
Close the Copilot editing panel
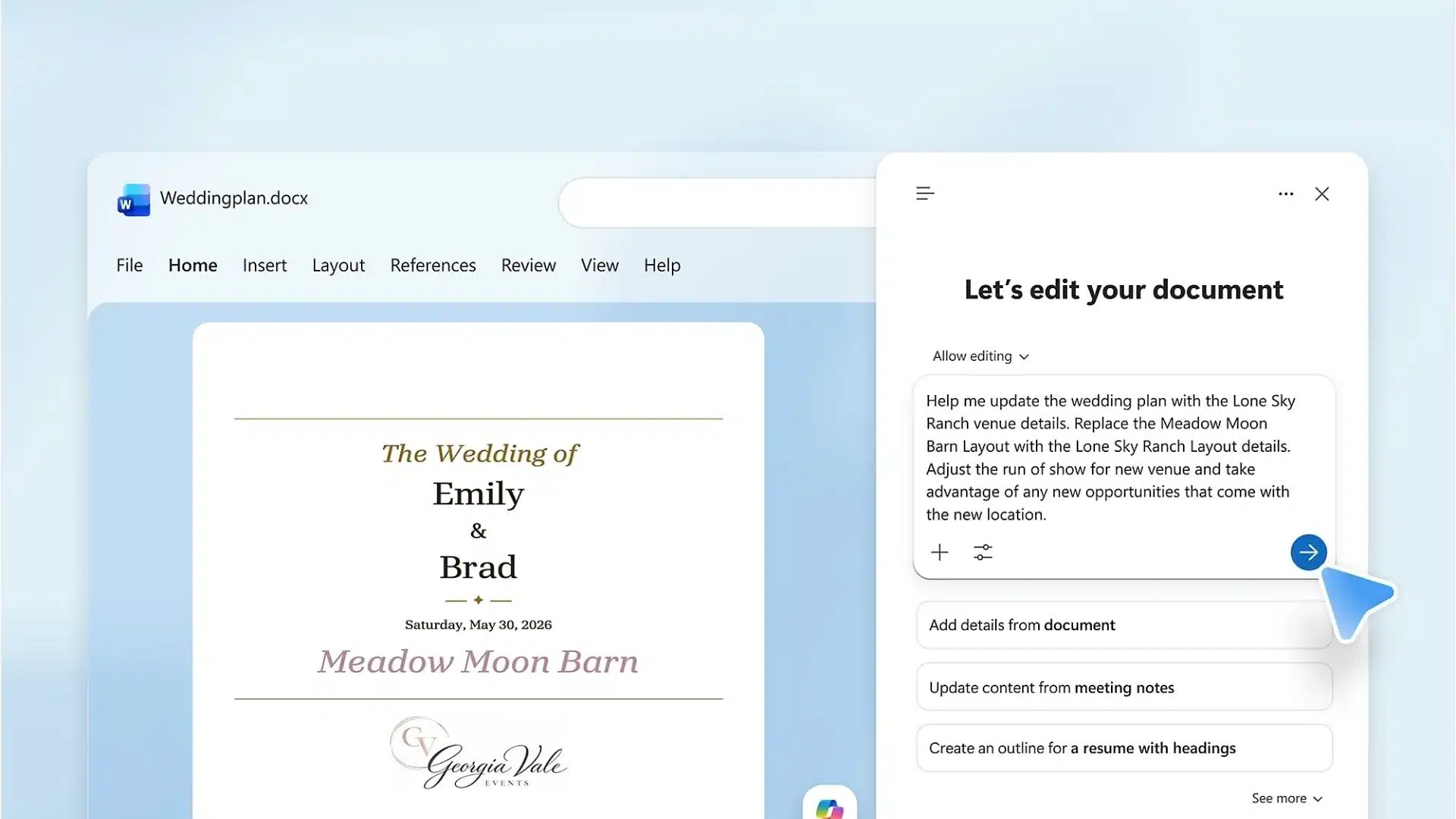tap(1322, 194)
